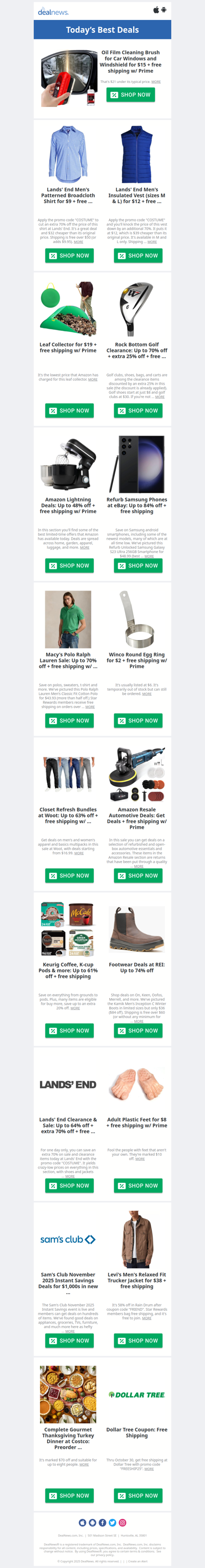Open the Twitter icon in footer
The width and height of the screenshot is (205, 1568).
point(112,1522)
